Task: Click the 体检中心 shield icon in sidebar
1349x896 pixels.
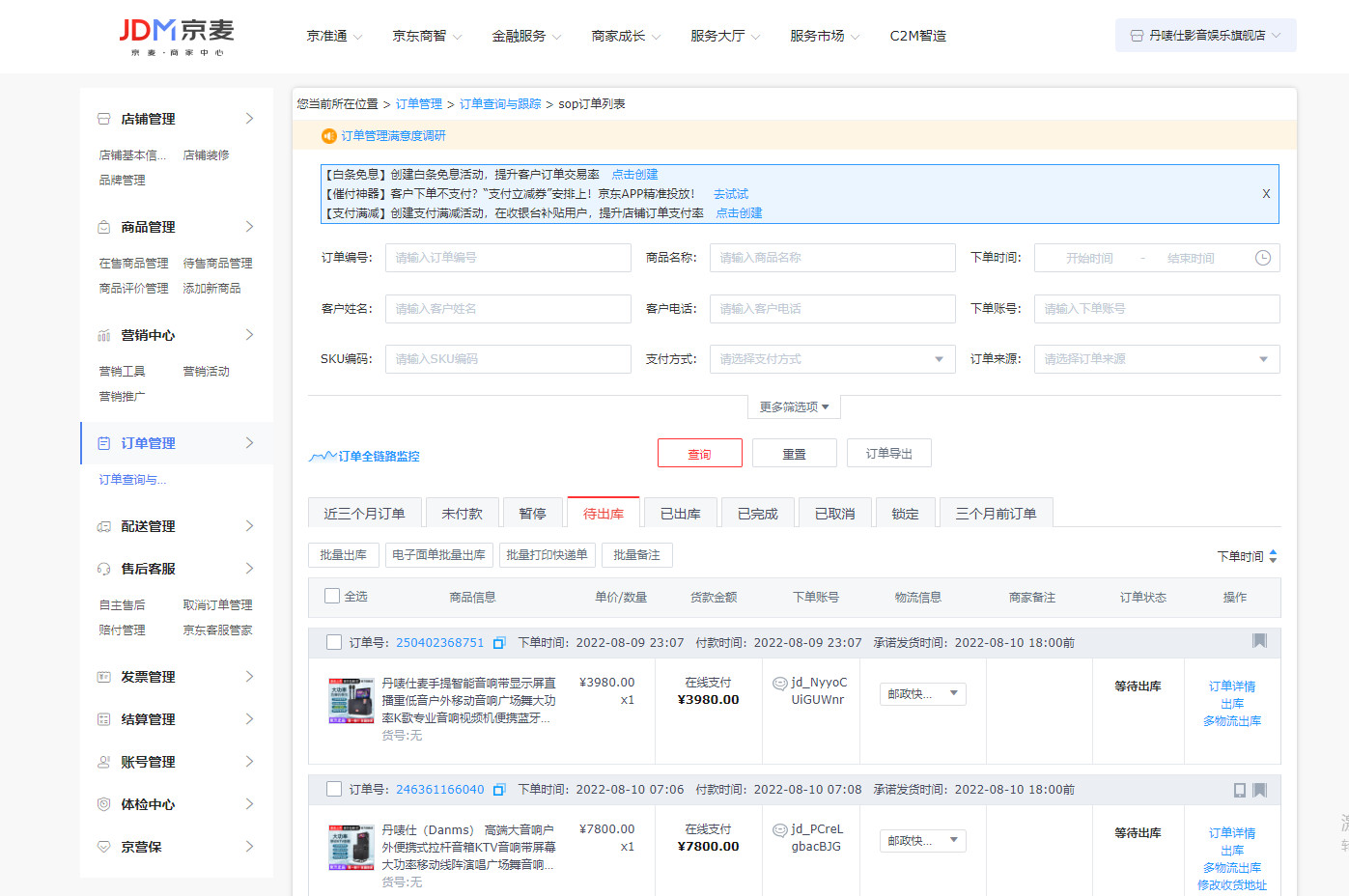Action: 103,804
